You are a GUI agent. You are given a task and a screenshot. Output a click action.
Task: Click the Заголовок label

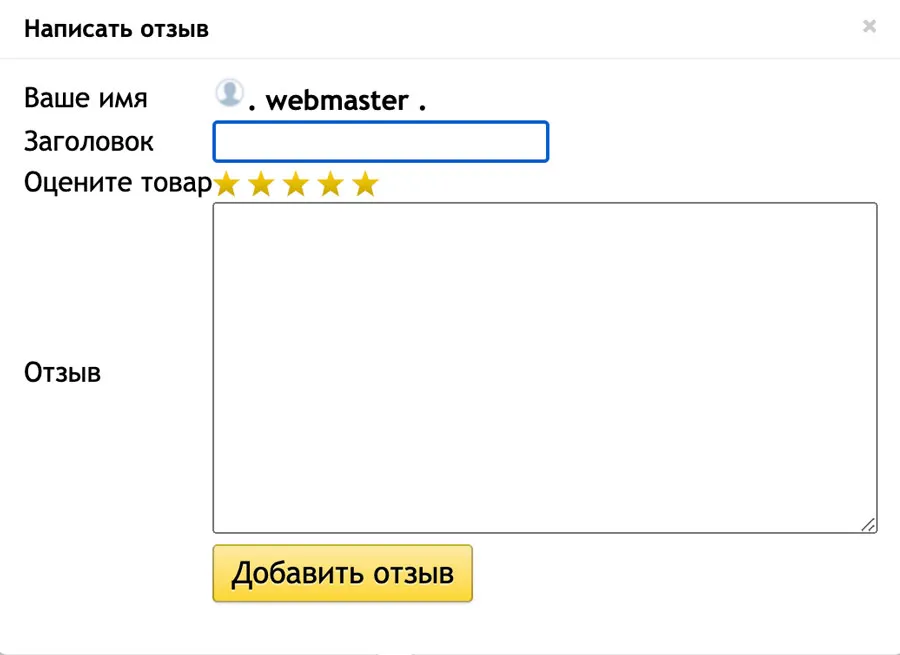tap(89, 141)
